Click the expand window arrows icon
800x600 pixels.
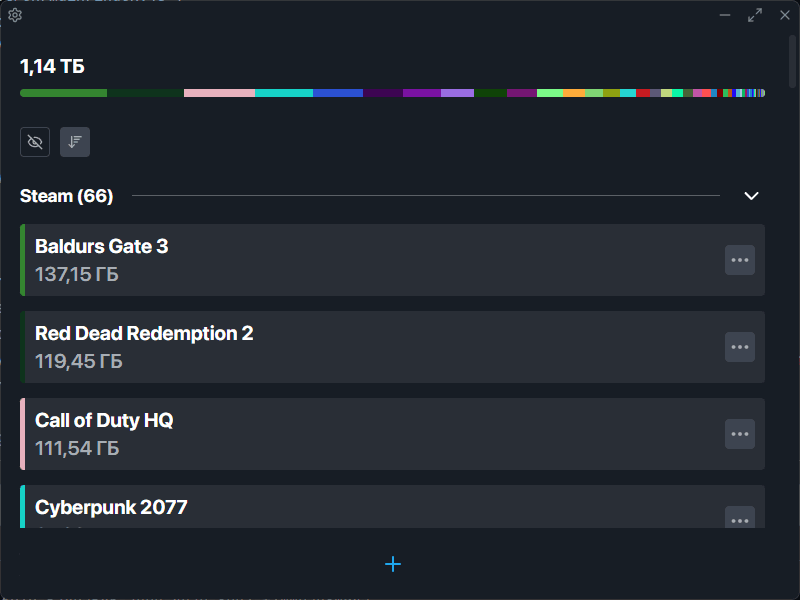point(754,15)
